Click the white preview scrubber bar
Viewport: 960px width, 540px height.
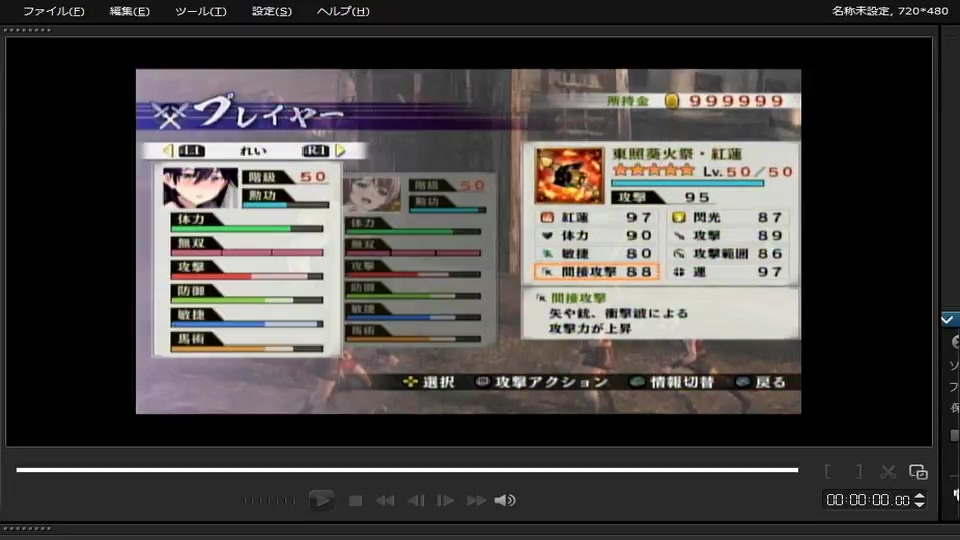pyautogui.click(x=407, y=470)
